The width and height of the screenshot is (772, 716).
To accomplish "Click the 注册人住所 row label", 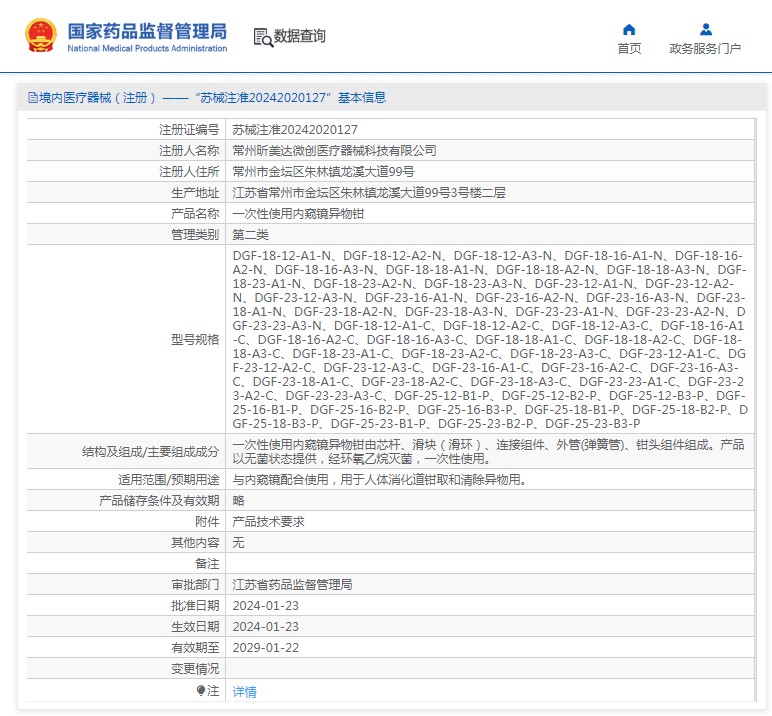I will (x=189, y=171).
